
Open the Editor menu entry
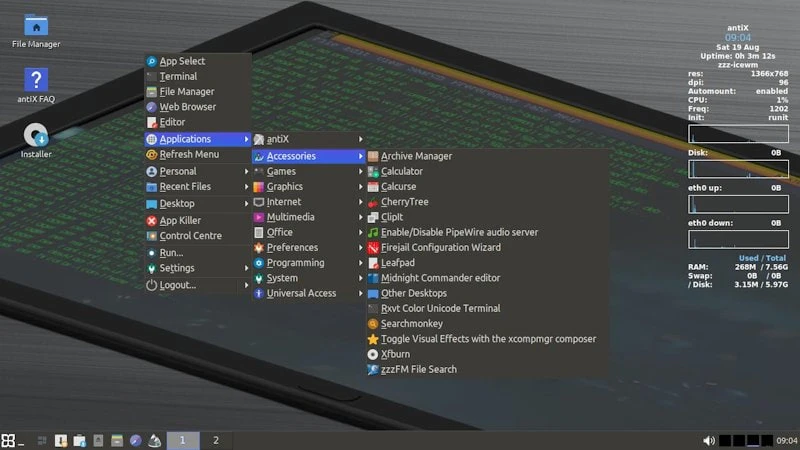[x=198, y=122]
